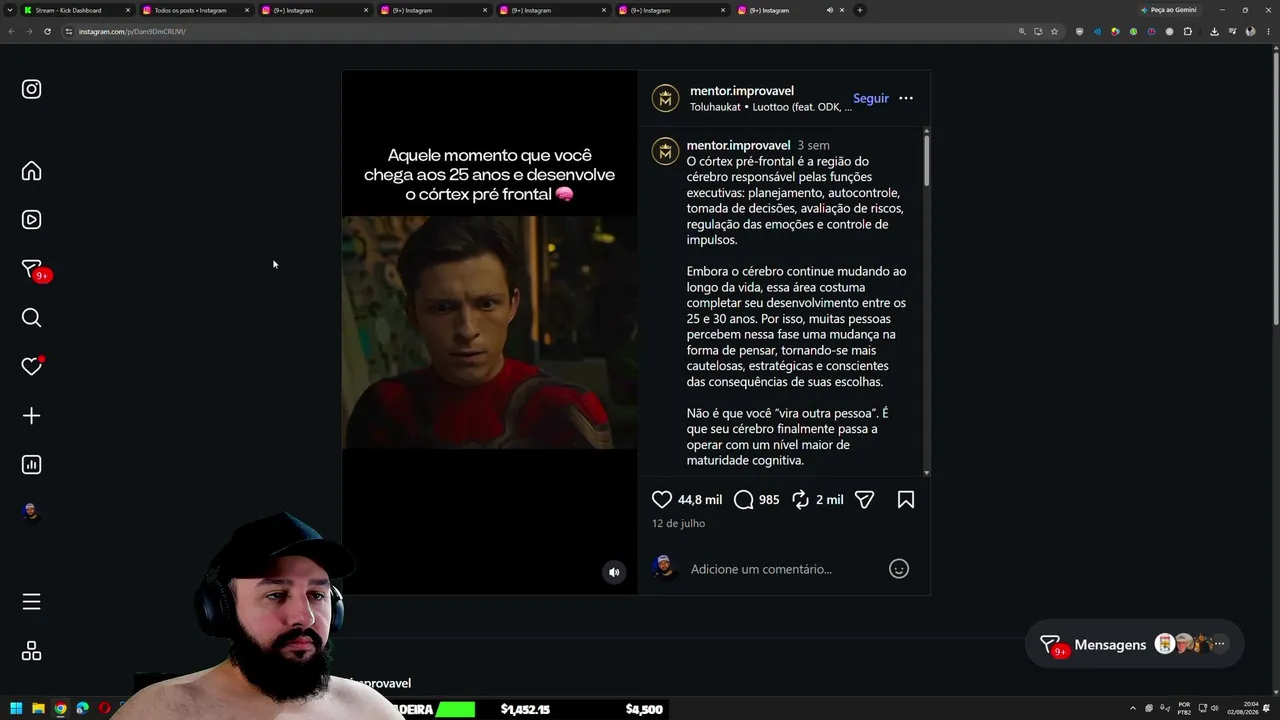Image resolution: width=1280 pixels, height=720 pixels.
Task: Click mentor.improvavel username in the caption
Action: 738,145
